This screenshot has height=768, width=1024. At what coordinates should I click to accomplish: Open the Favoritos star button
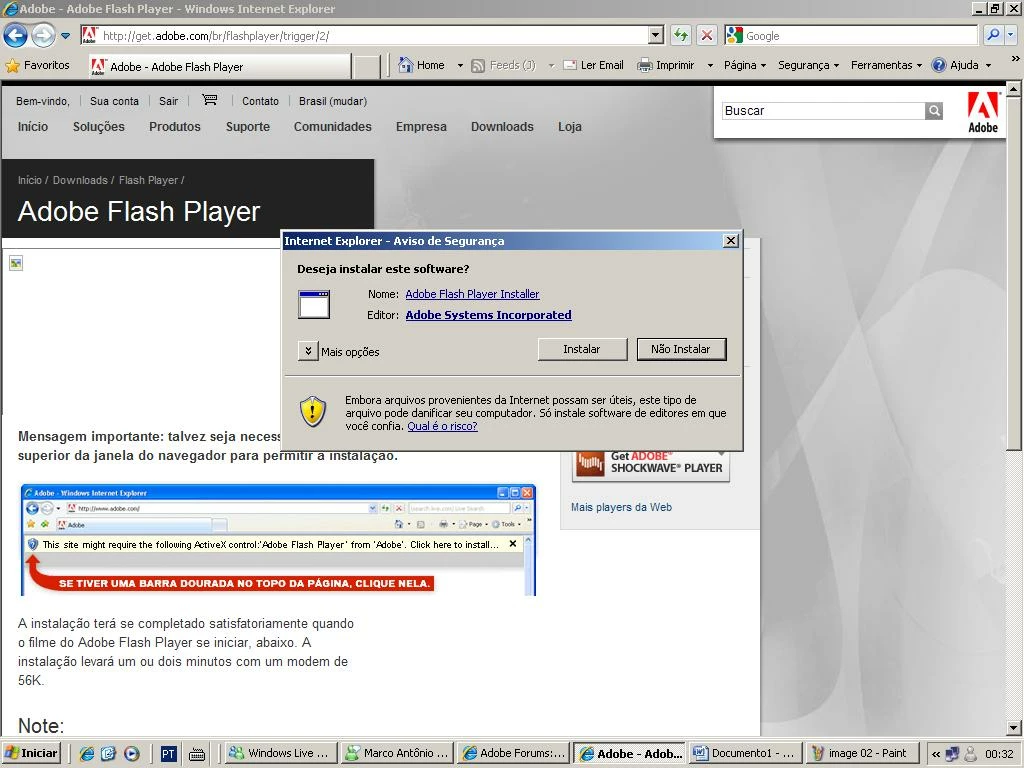(37, 65)
